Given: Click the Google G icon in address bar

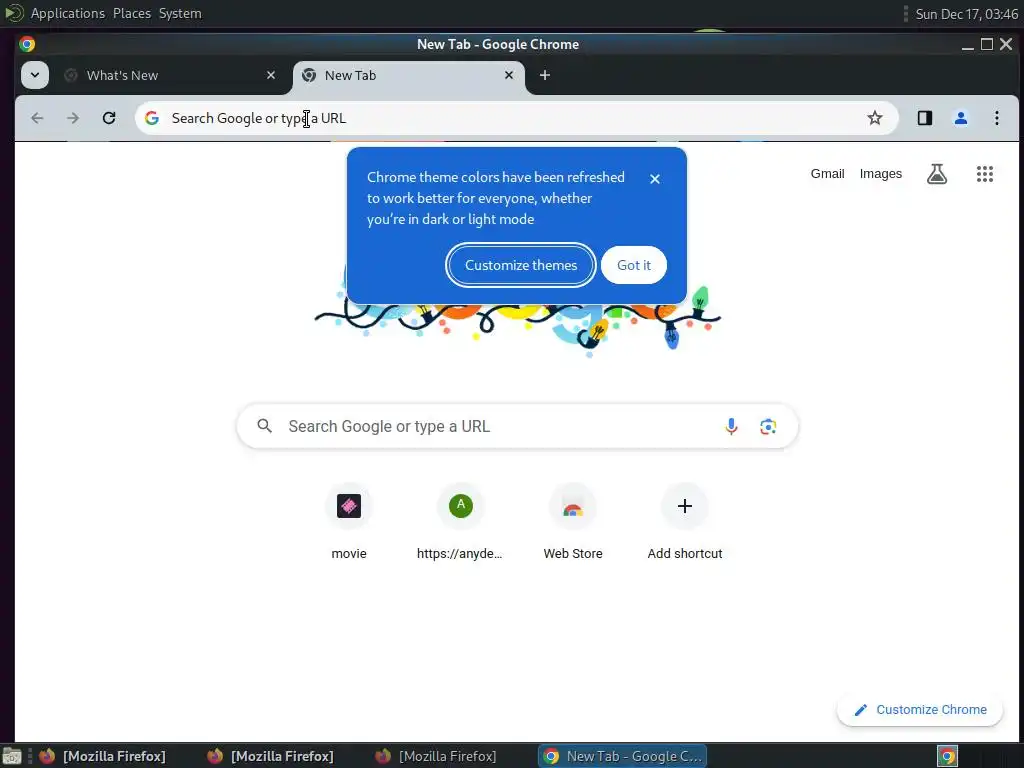Looking at the screenshot, I should [x=152, y=118].
